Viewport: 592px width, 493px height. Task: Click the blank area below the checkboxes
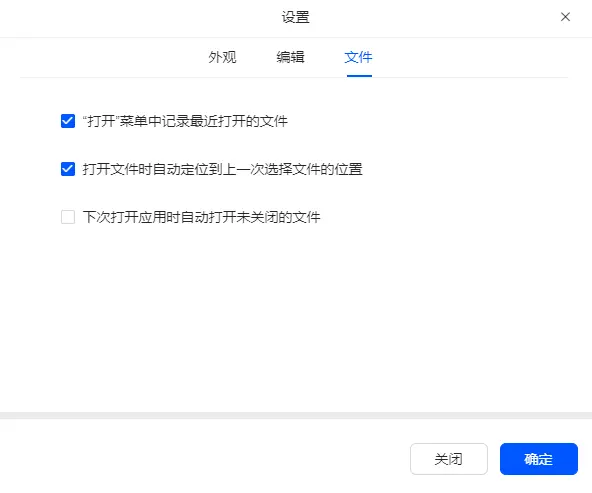[296, 317]
